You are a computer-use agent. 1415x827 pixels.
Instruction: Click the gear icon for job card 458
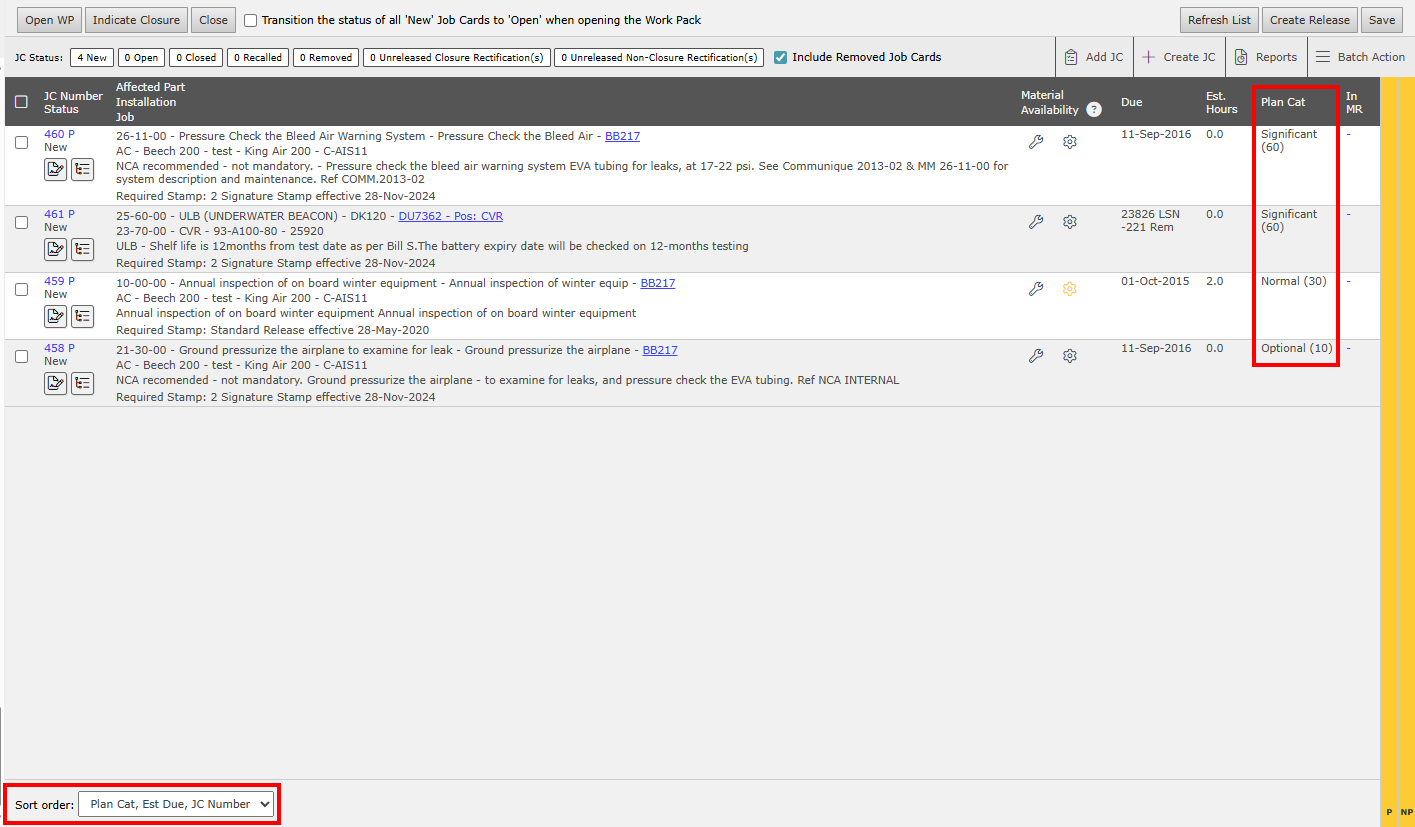[1069, 356]
